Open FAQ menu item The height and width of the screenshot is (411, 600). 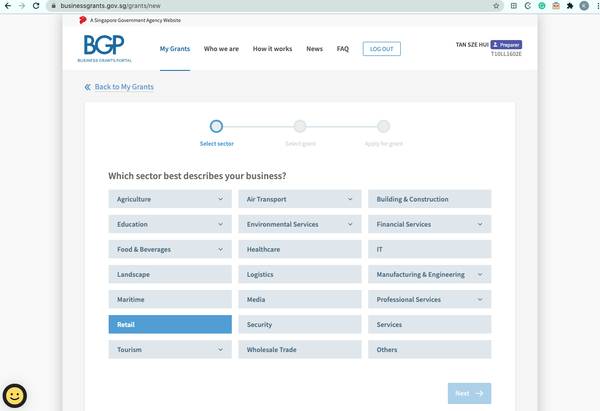tap(343, 49)
